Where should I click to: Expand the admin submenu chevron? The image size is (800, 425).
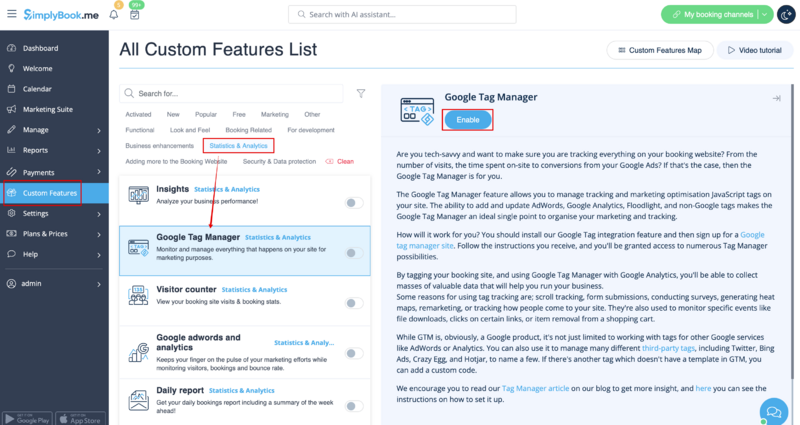(99, 284)
